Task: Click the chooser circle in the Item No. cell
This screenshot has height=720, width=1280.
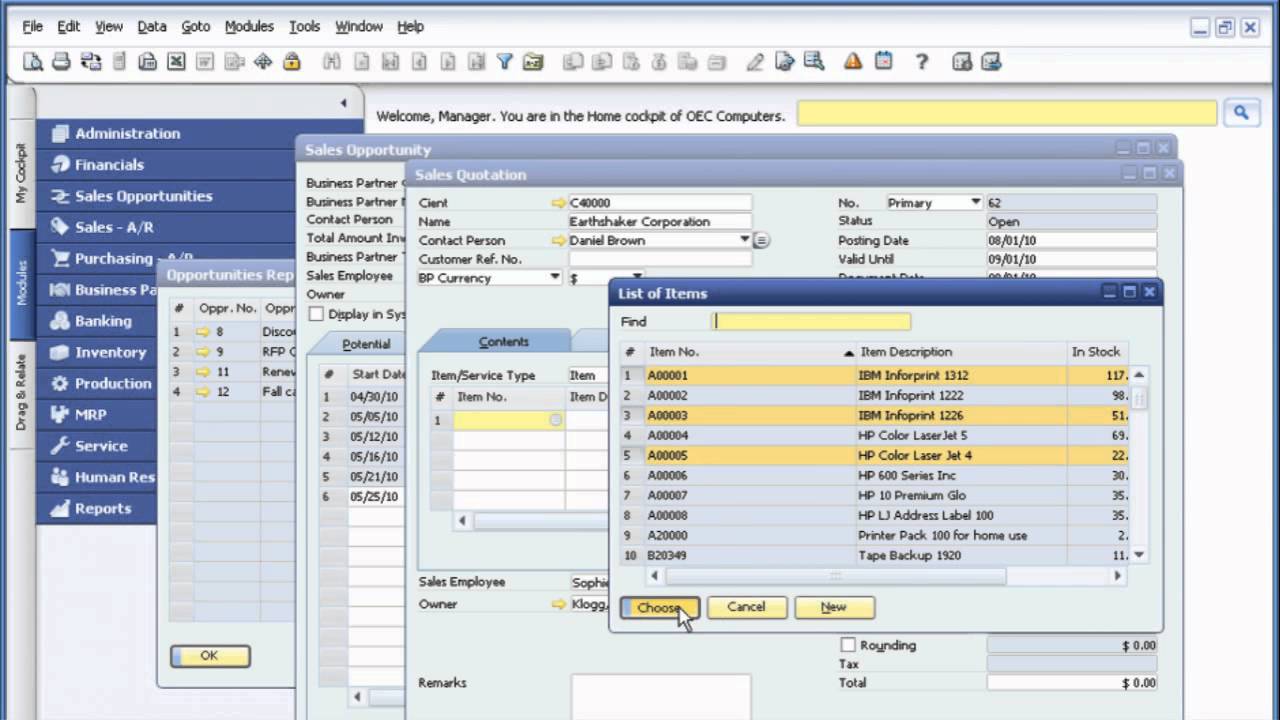Action: 556,420
